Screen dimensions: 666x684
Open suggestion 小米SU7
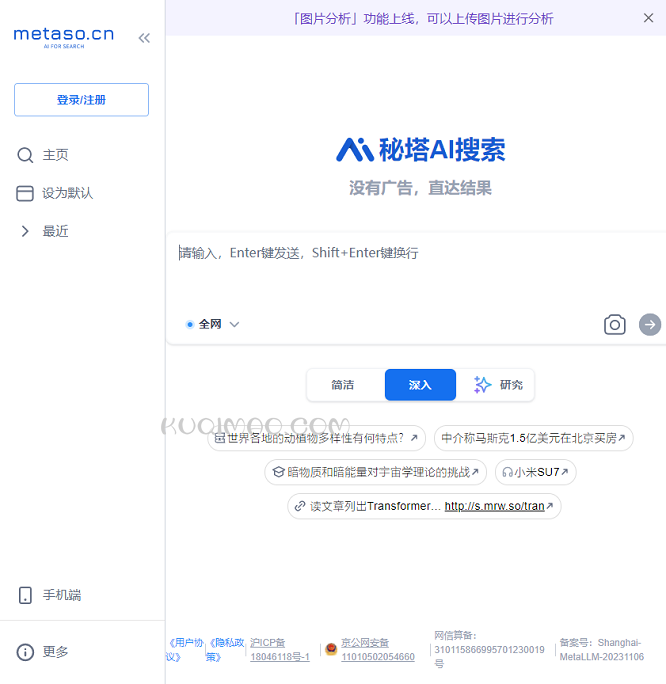536,472
